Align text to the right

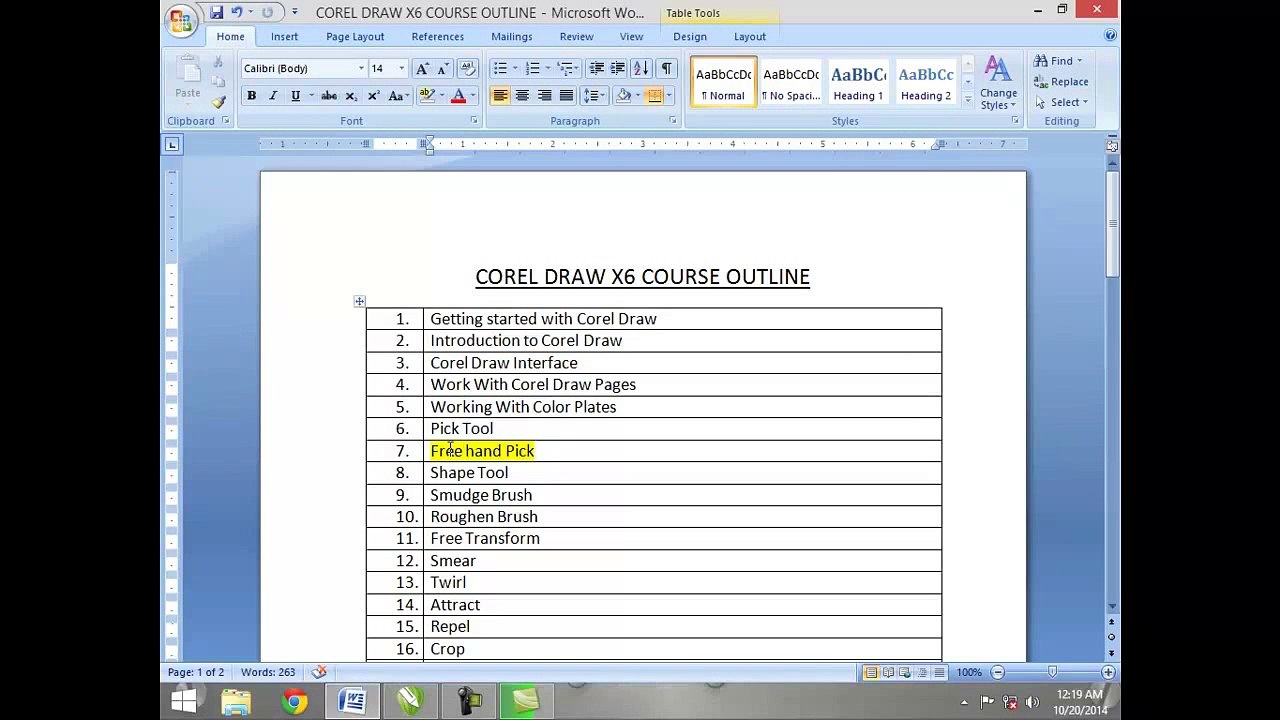pos(544,96)
